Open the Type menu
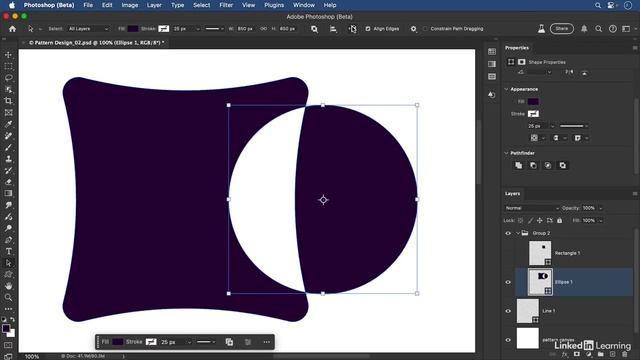The image size is (640, 360). [x=177, y=5]
